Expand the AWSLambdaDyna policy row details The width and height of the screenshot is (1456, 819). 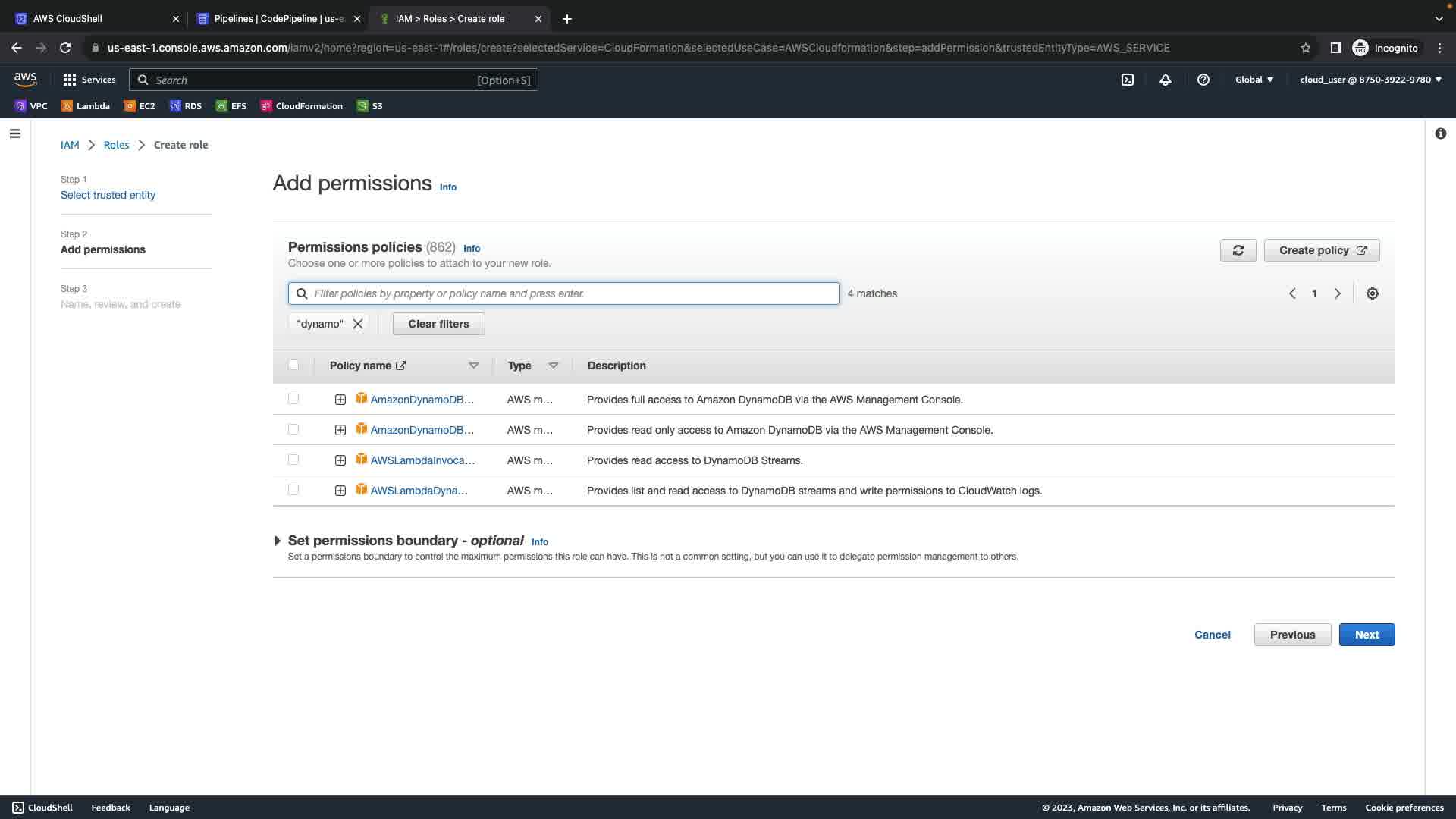click(340, 491)
